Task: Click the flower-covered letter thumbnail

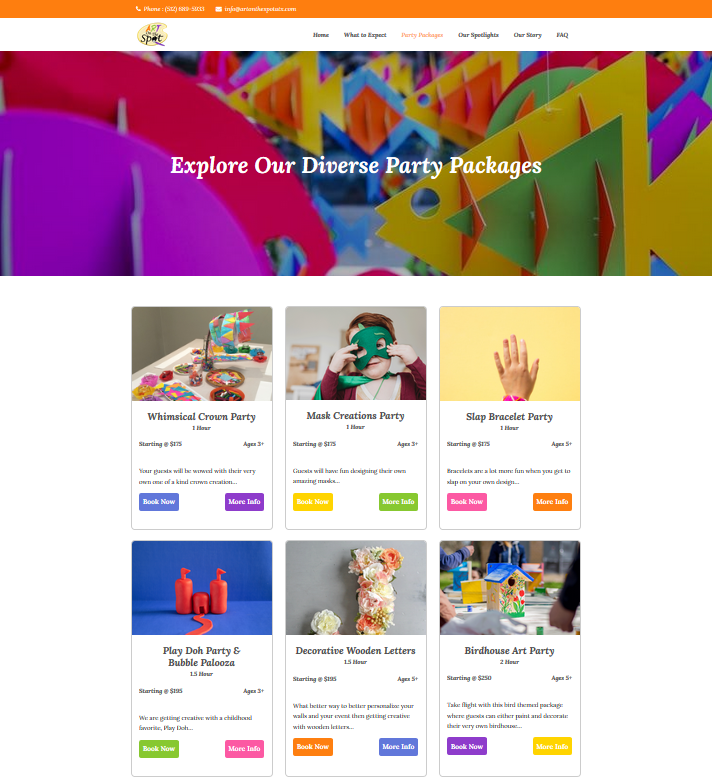Action: click(356, 588)
